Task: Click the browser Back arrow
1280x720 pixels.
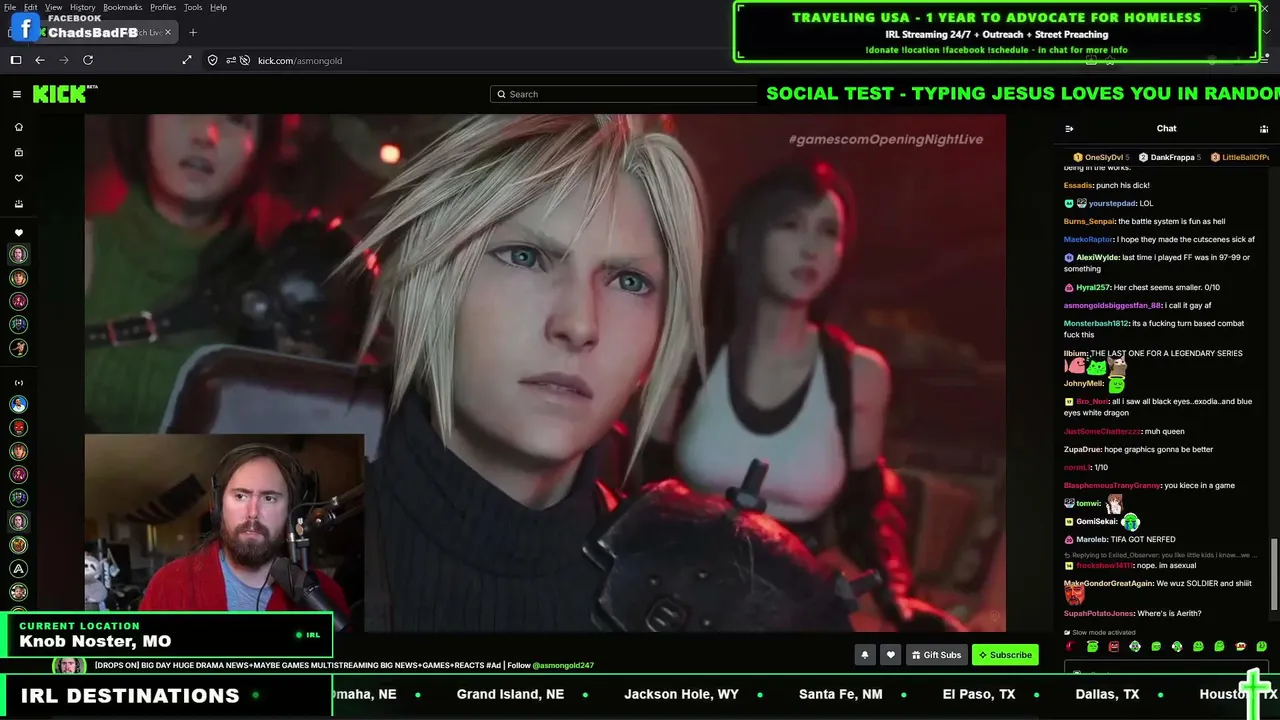Action: pos(40,60)
